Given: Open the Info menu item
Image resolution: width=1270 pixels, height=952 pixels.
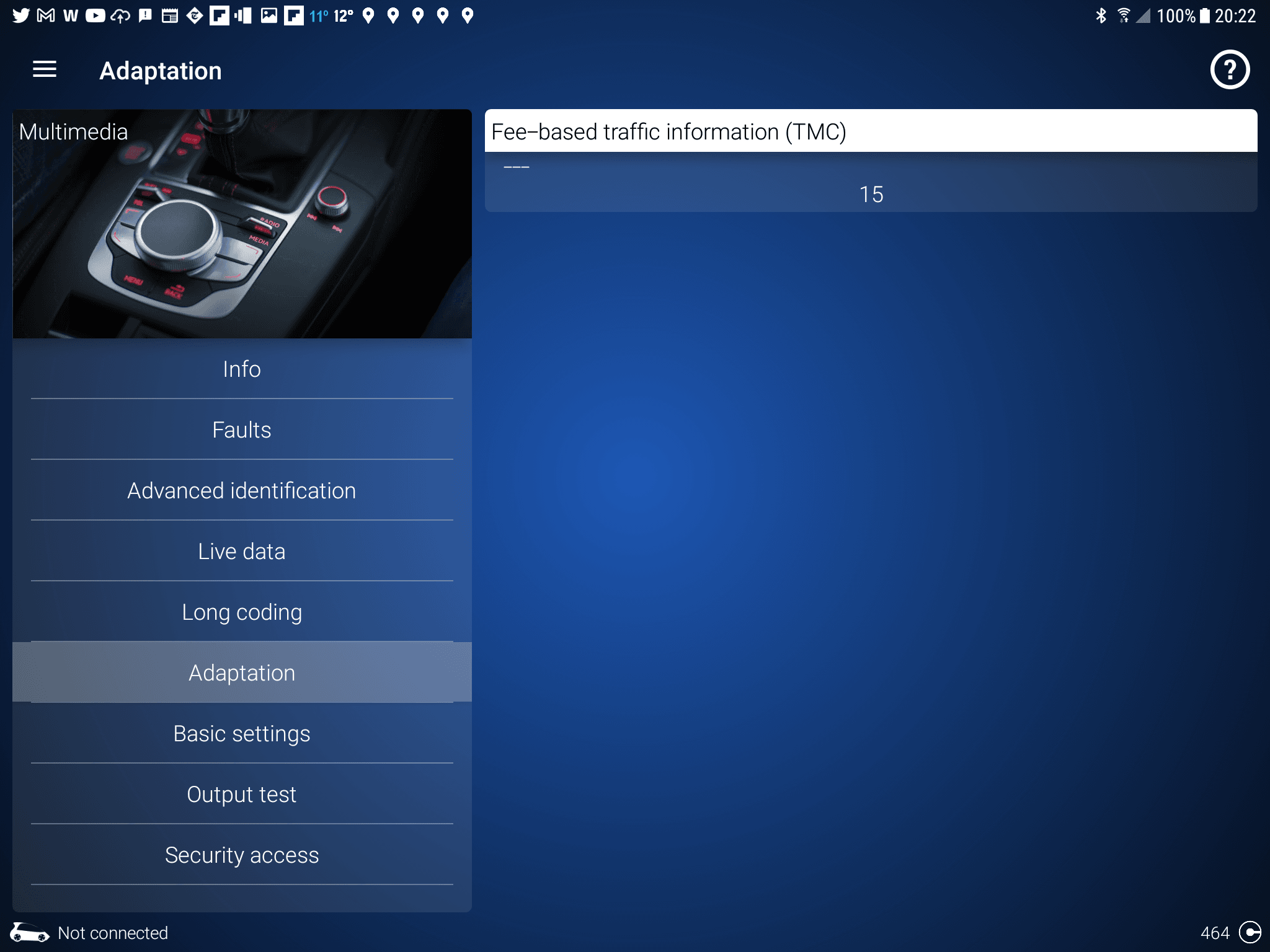Looking at the screenshot, I should [x=242, y=369].
